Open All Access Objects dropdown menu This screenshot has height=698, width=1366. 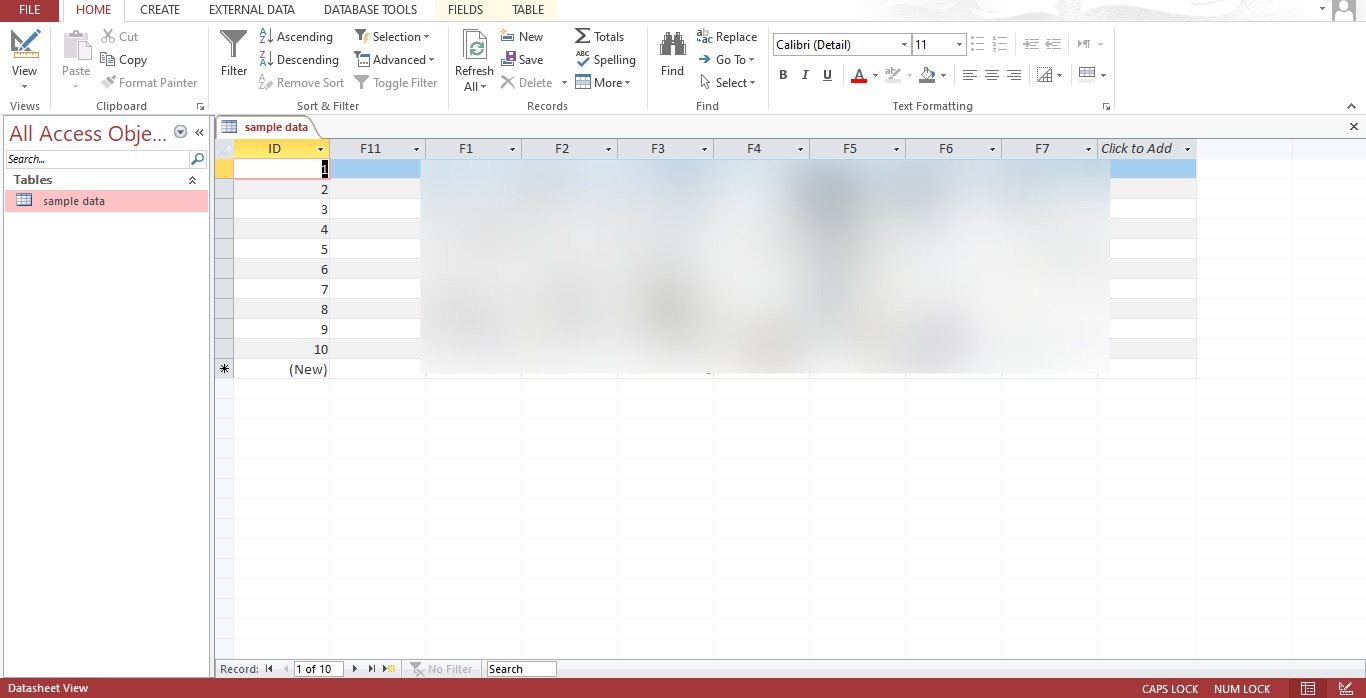coord(180,132)
